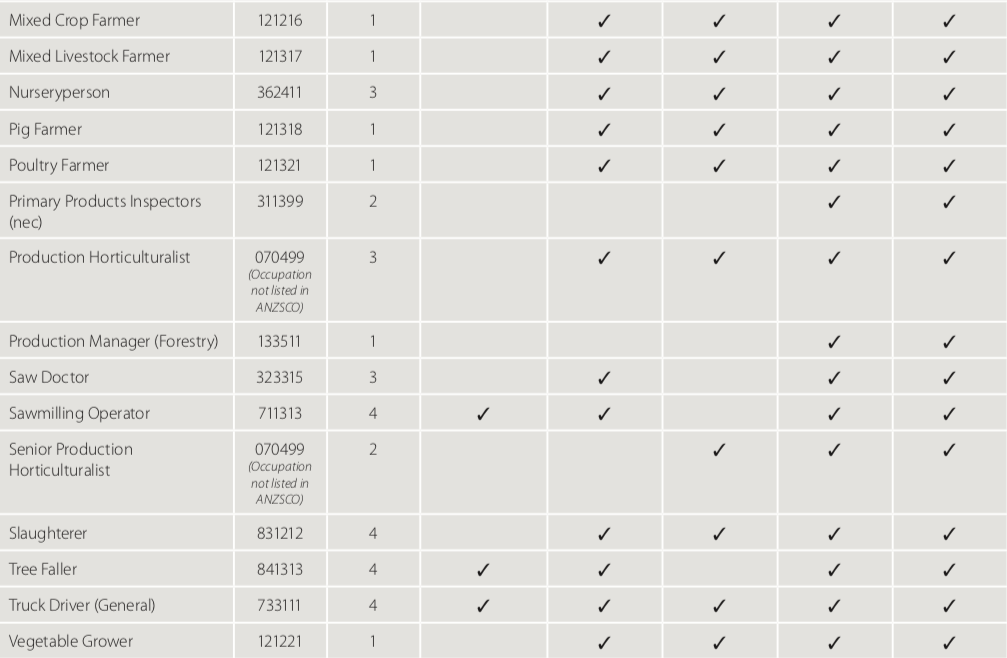Click ANZSCO code 841313
1007x658 pixels.
[279, 569]
